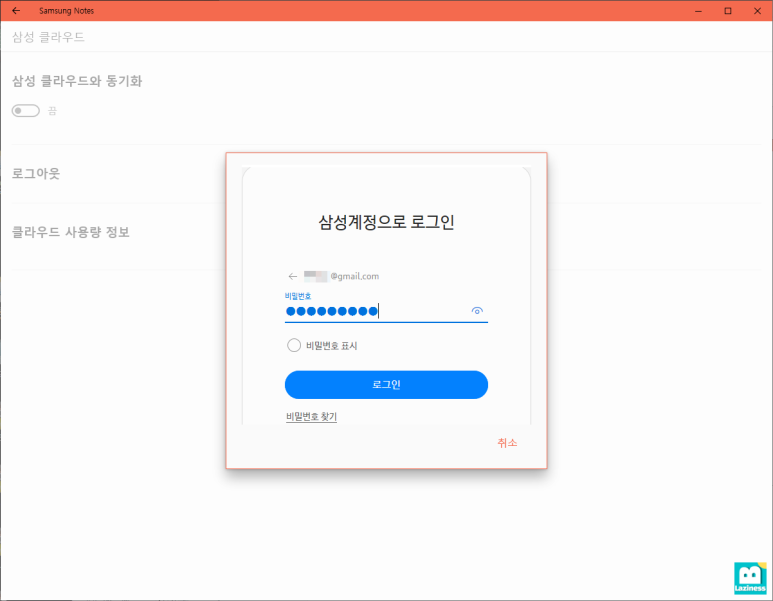Viewport: 773px width, 601px height.
Task: Click the blue 로그인 button
Action: 386,385
